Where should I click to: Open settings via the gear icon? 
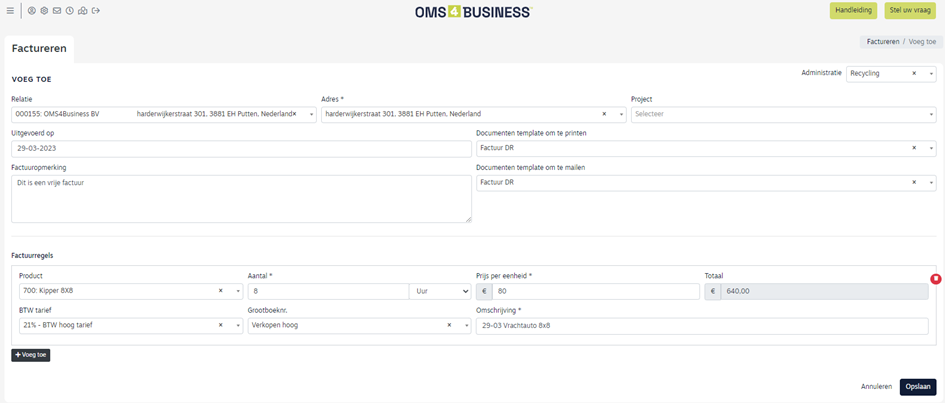pos(44,11)
